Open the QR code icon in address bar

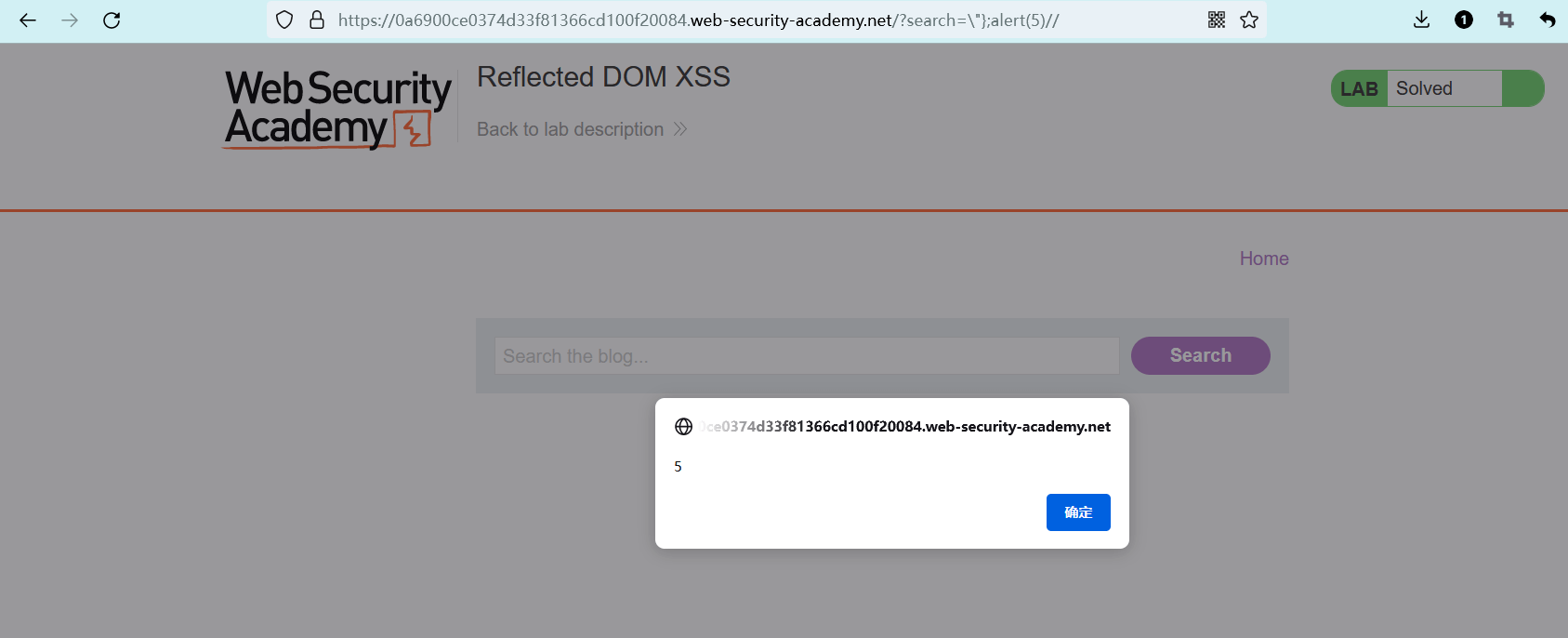pos(1216,20)
